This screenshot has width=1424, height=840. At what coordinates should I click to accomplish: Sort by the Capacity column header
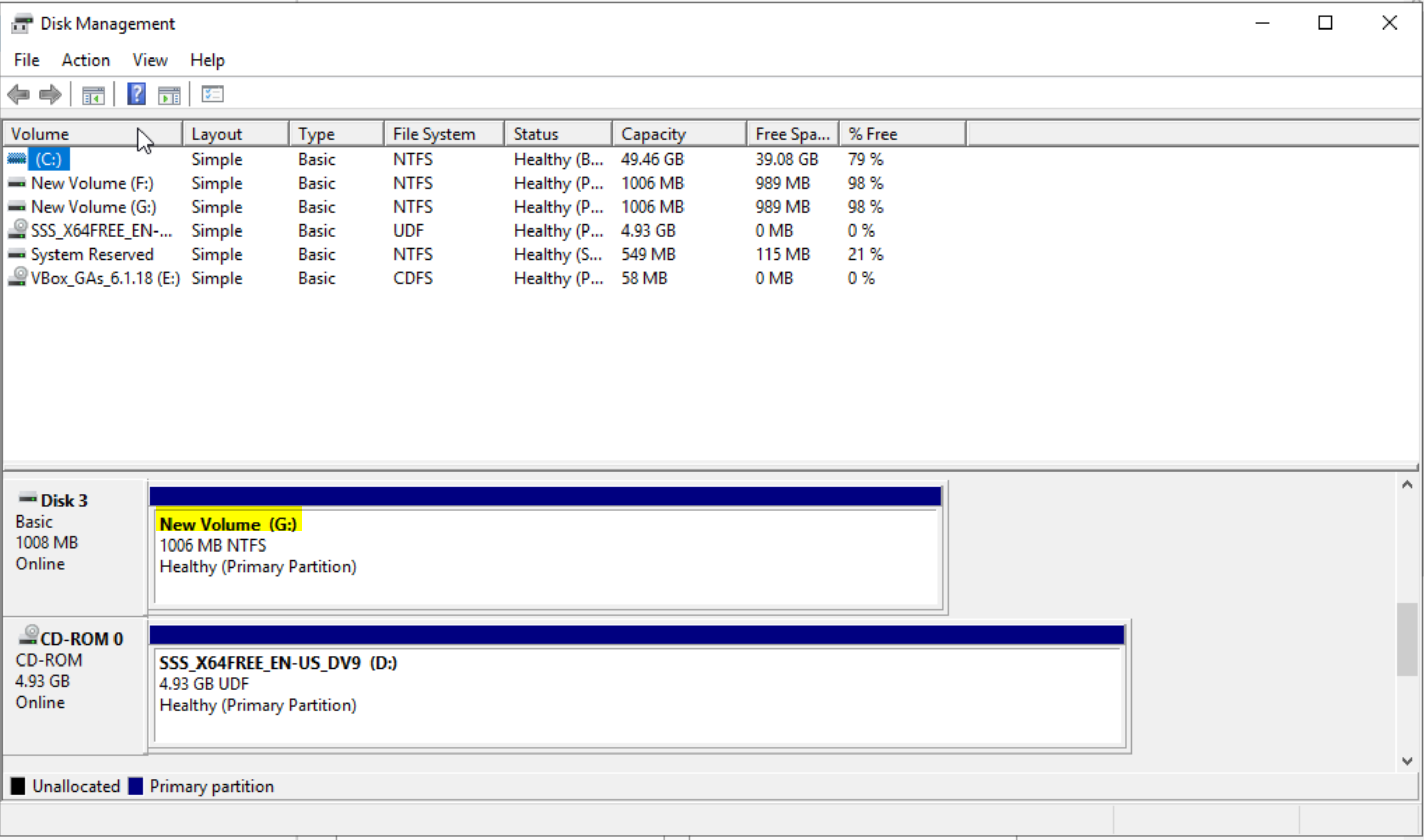679,134
